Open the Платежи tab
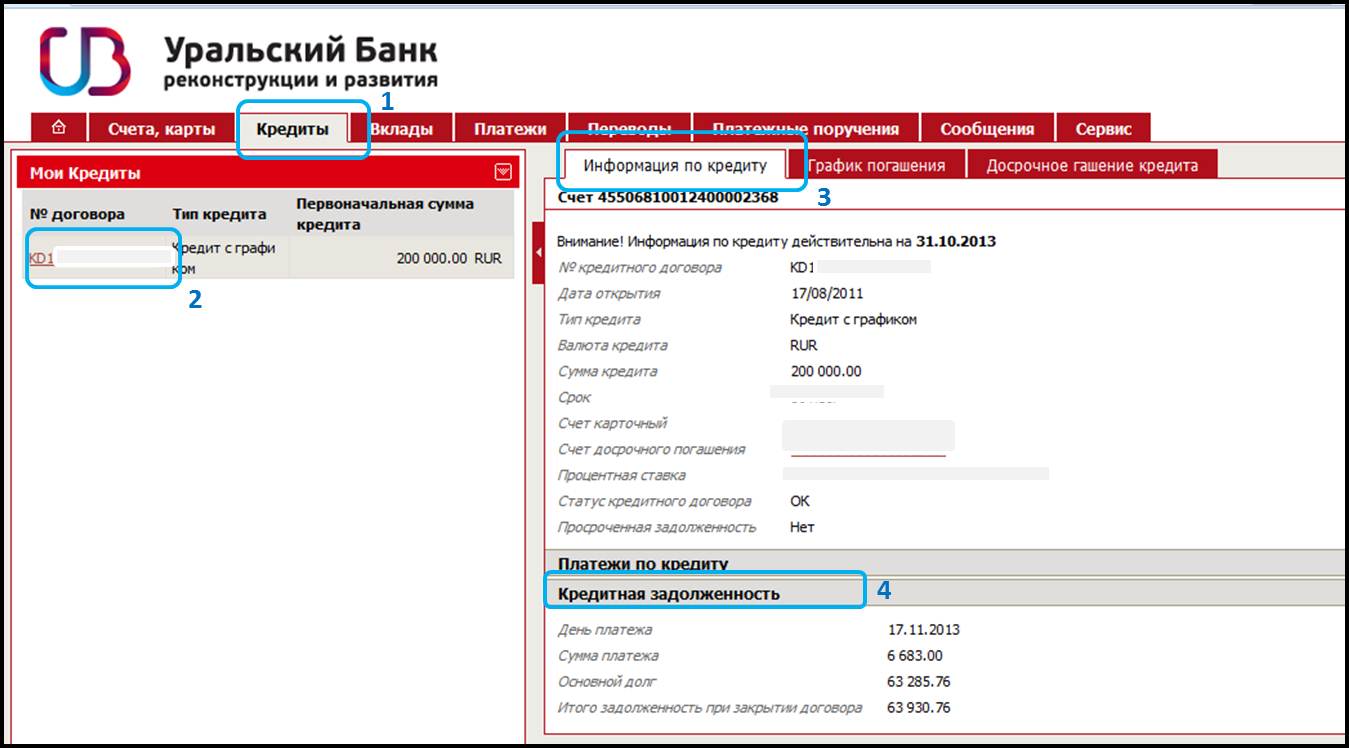This screenshot has width=1349, height=748. coord(510,129)
